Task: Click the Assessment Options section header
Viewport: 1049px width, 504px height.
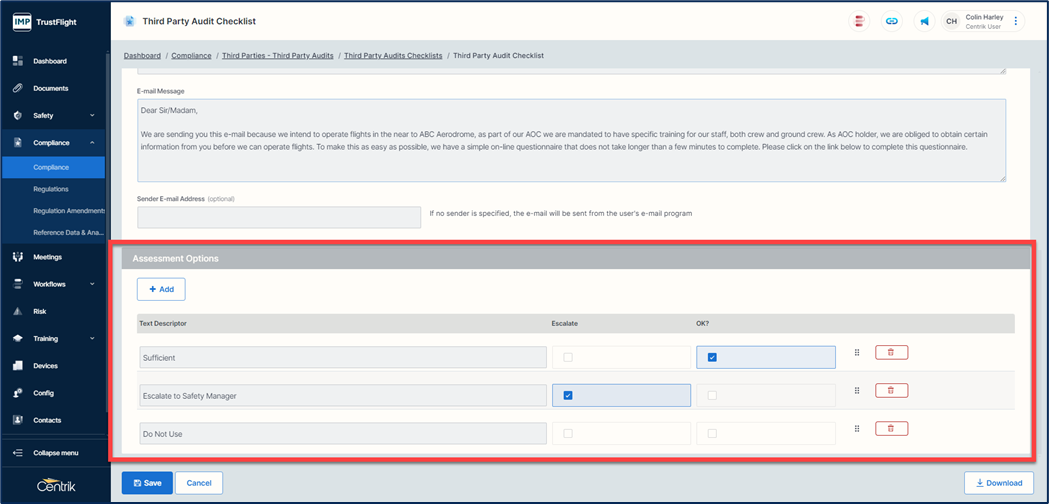Action: [x=575, y=258]
